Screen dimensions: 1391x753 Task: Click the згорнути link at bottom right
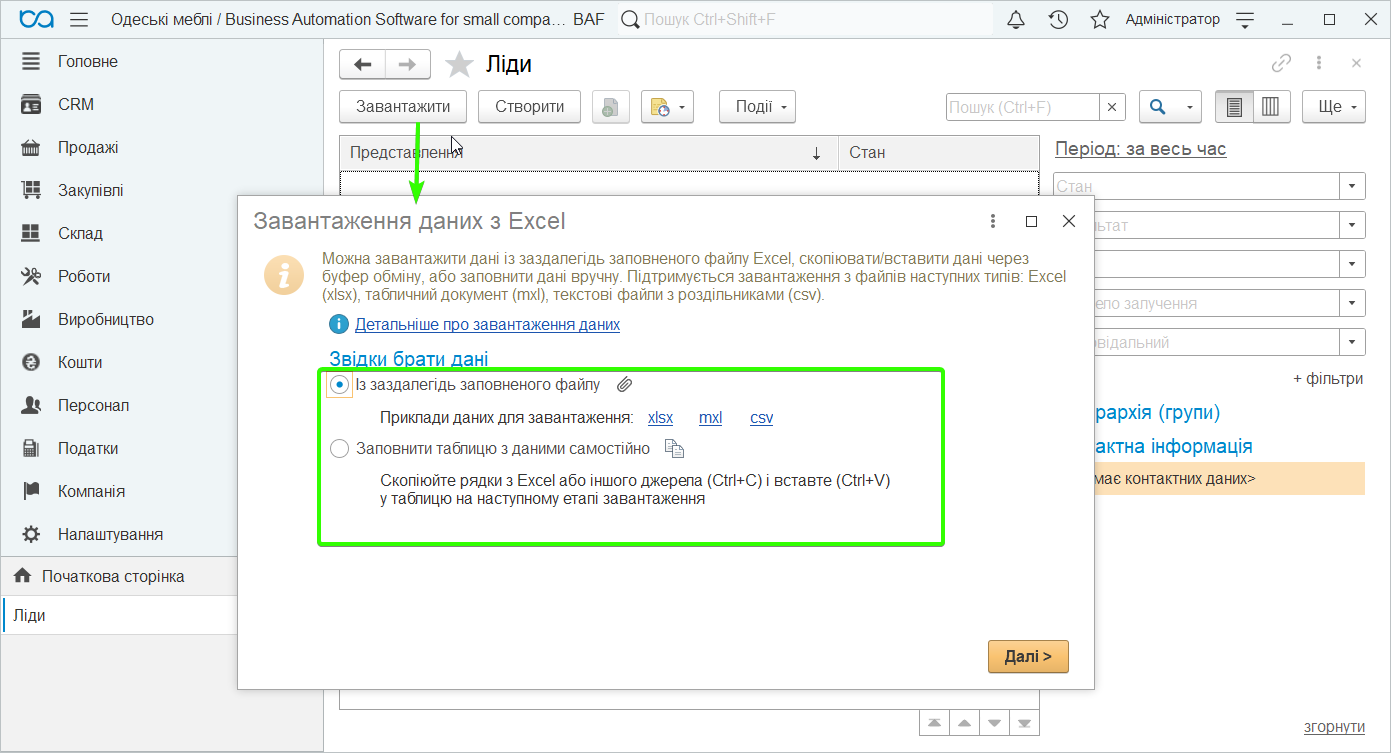point(1334,727)
